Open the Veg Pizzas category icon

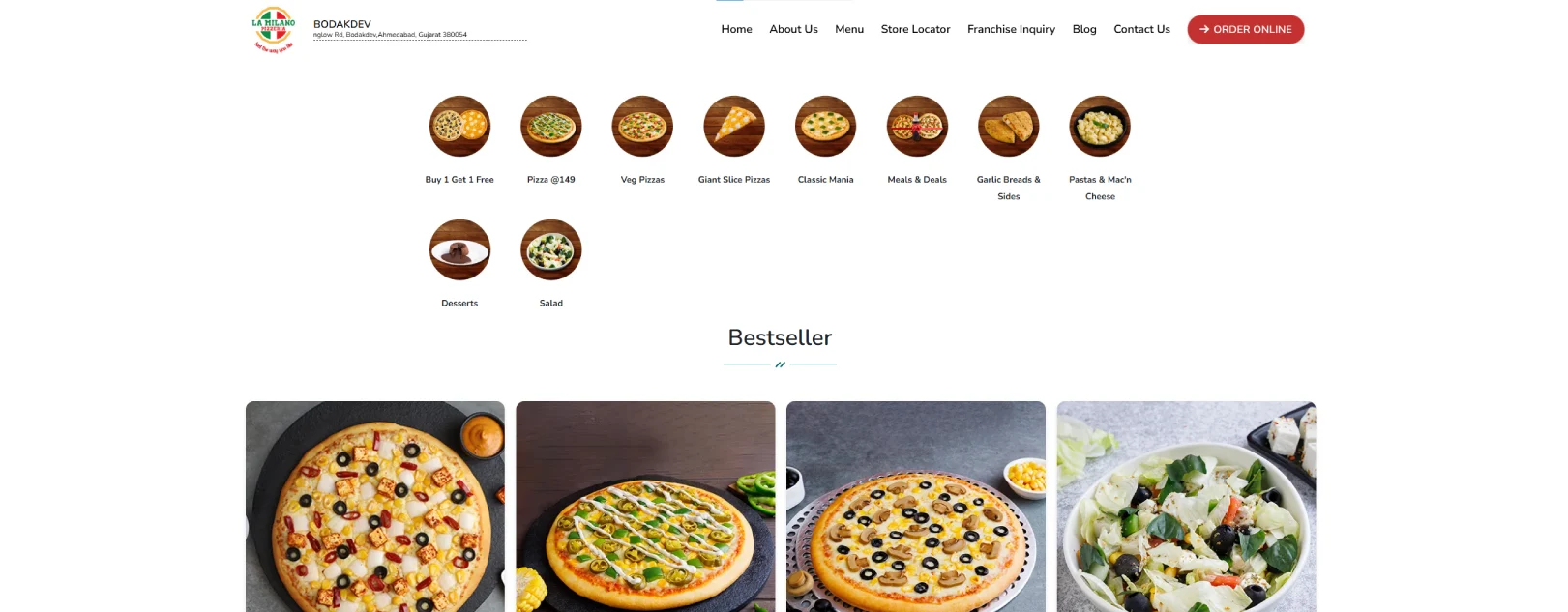coord(642,126)
